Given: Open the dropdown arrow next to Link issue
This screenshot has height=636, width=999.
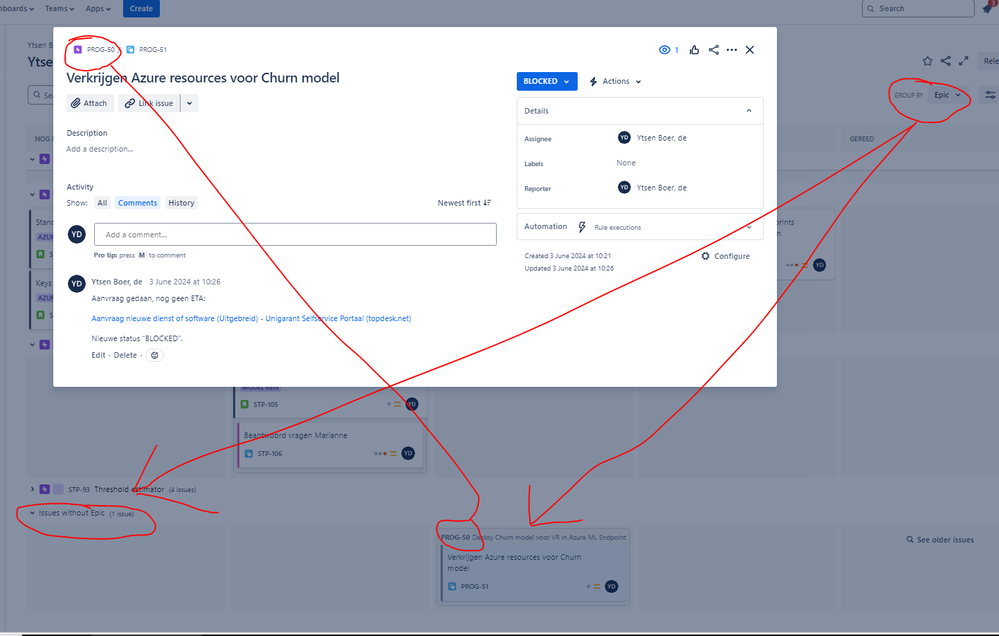Looking at the screenshot, I should [189, 102].
